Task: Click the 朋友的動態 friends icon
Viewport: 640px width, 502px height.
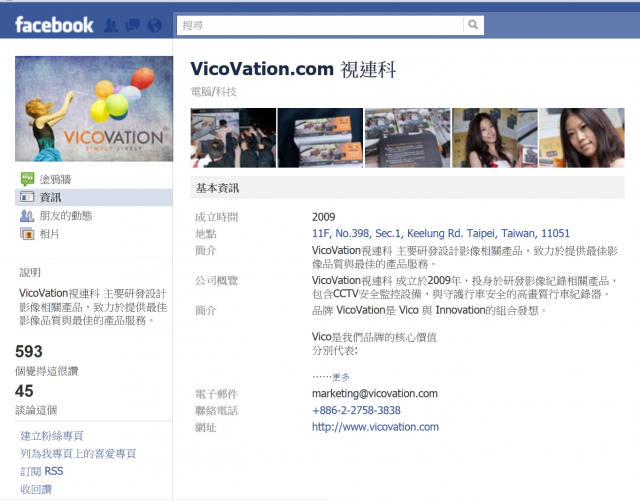Action: [27, 215]
